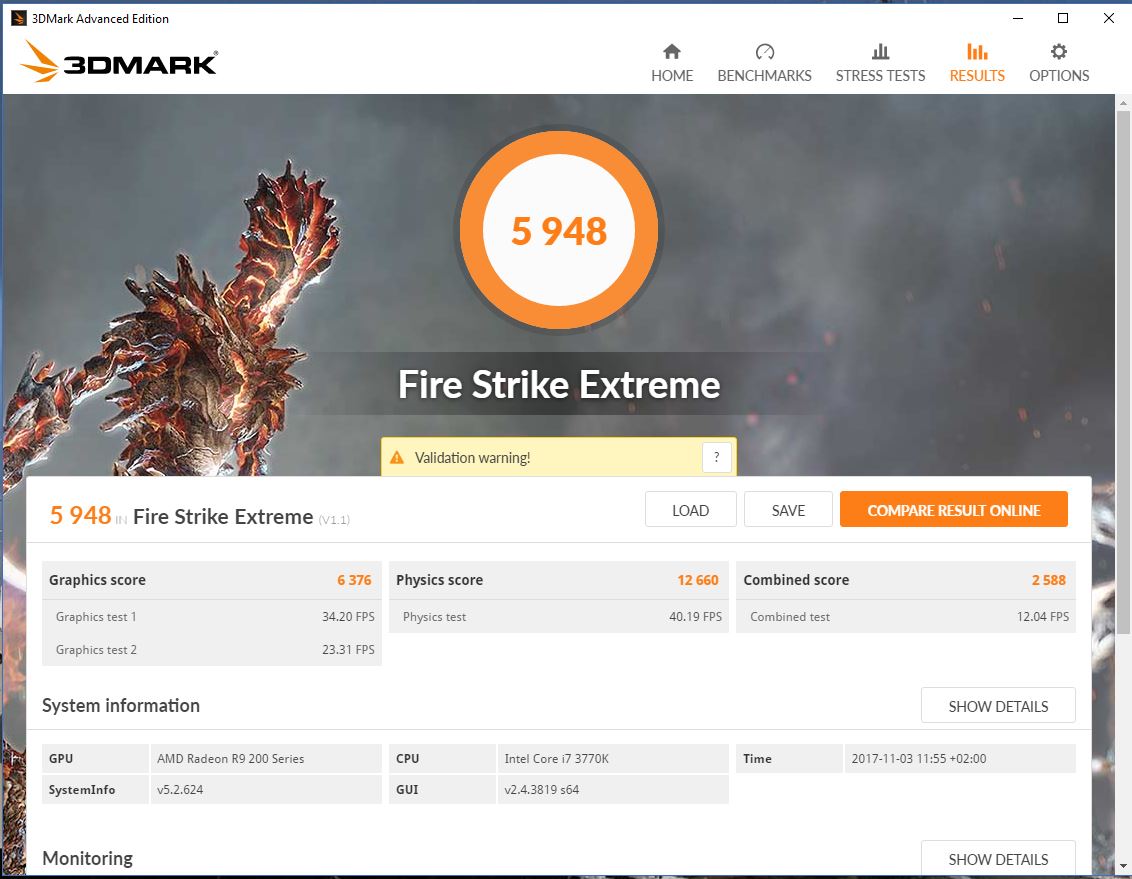Click the Combined score header label
This screenshot has height=879, width=1132.
796,580
